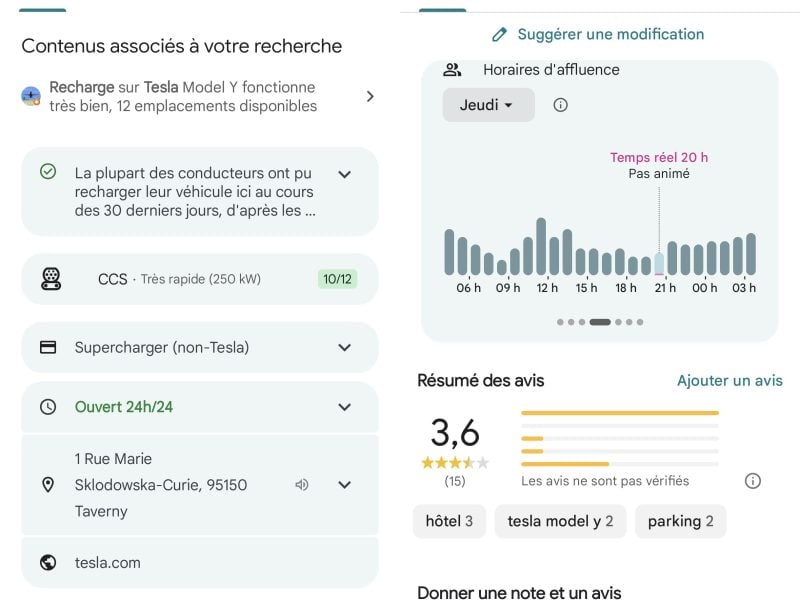The width and height of the screenshot is (800, 600).
Task: Expand the Supercharger (non-Tesla) payment row
Action: tap(345, 347)
